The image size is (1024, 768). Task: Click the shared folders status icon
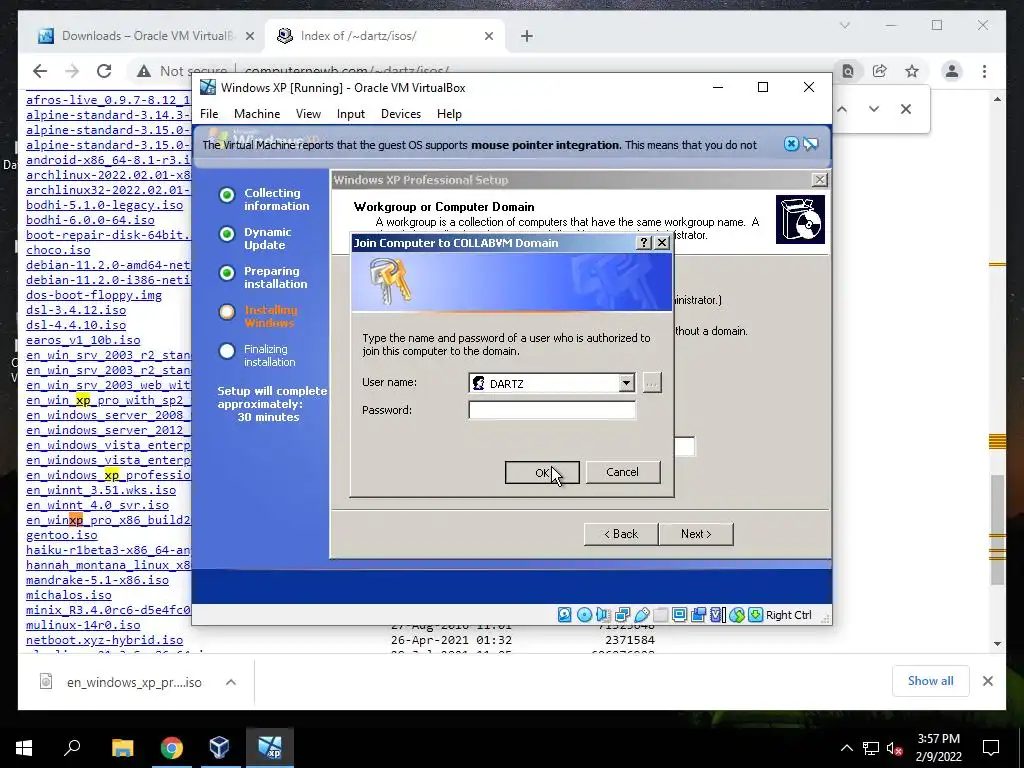coord(660,615)
